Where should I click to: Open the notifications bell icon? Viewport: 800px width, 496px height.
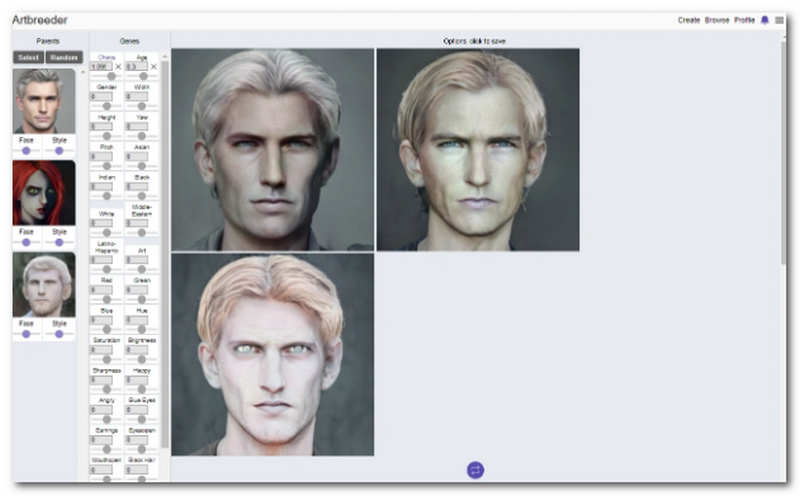(x=765, y=20)
